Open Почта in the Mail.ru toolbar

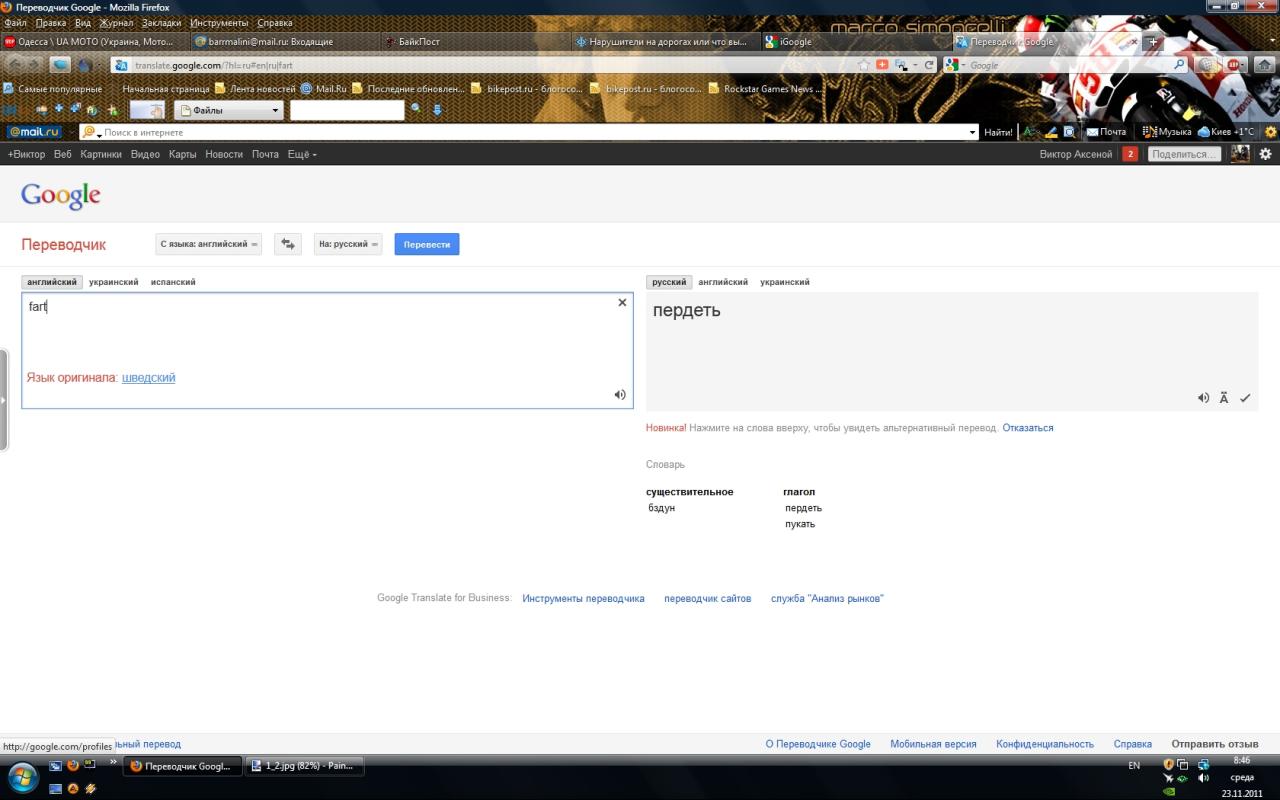(1106, 132)
